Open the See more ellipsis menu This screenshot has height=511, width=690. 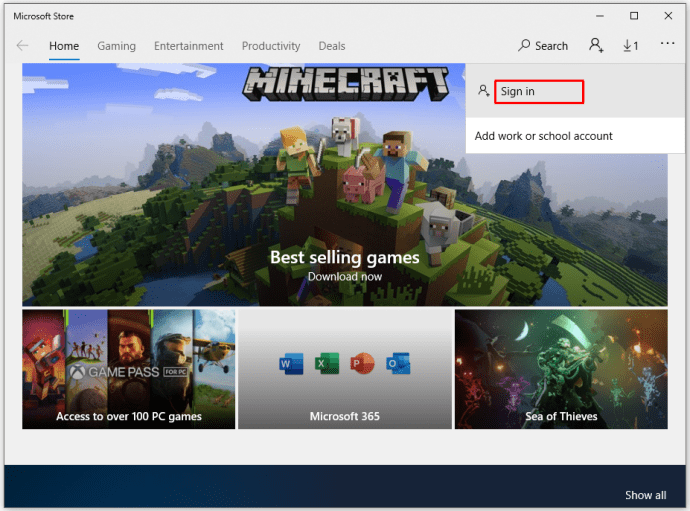pyautogui.click(x=667, y=43)
